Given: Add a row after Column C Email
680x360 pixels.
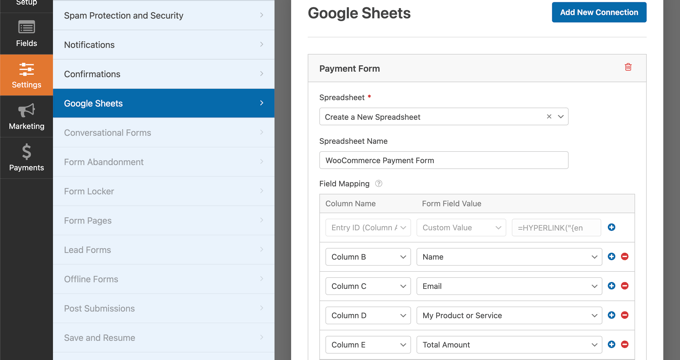Looking at the screenshot, I should 611,286.
